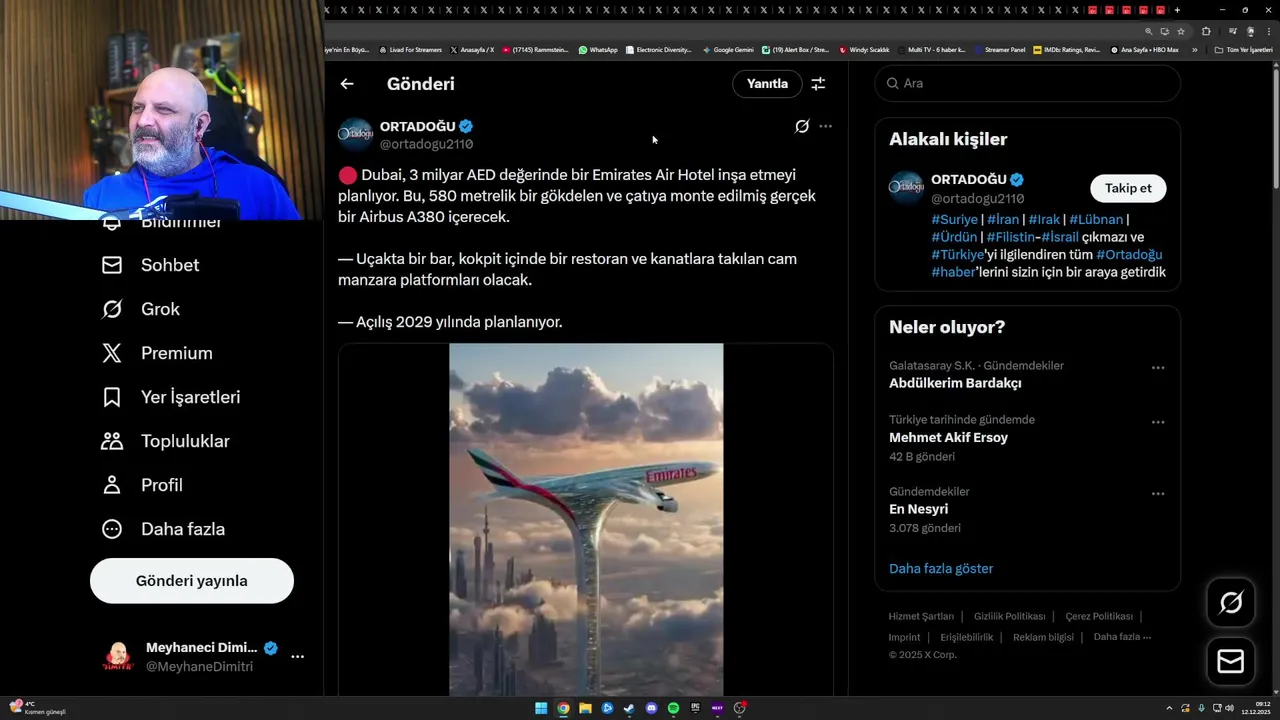This screenshot has height=720, width=1280.
Task: Open the IMDb Ratings bookmark
Action: click(1067, 50)
